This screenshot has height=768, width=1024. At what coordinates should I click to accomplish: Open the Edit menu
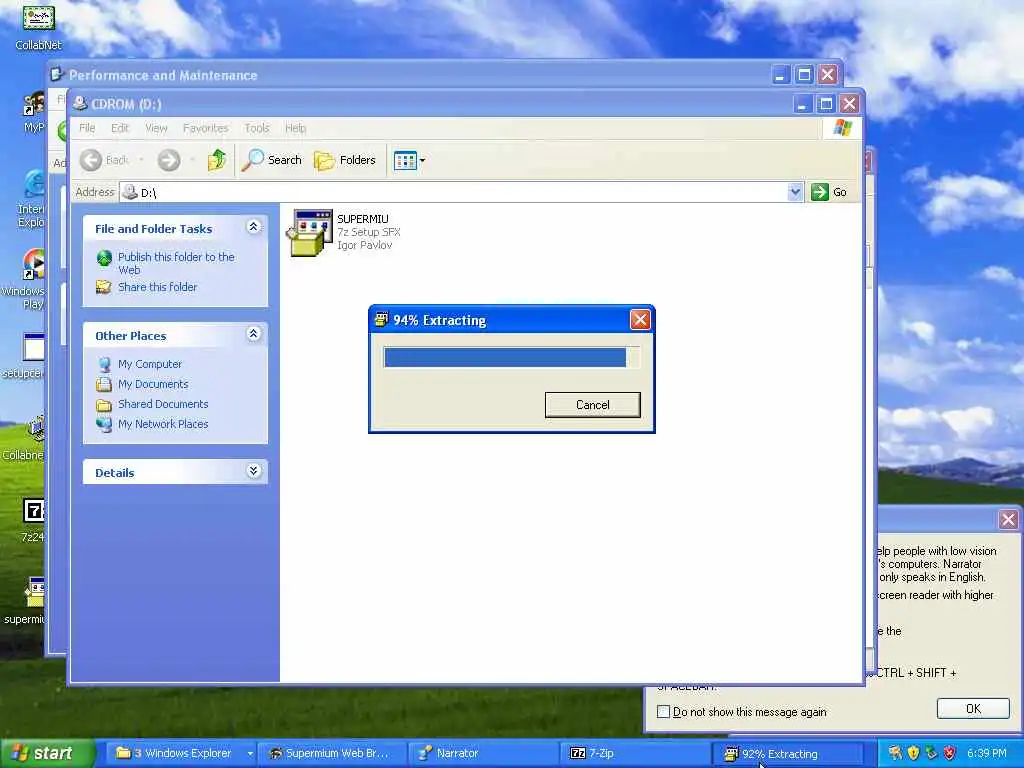[x=120, y=128]
